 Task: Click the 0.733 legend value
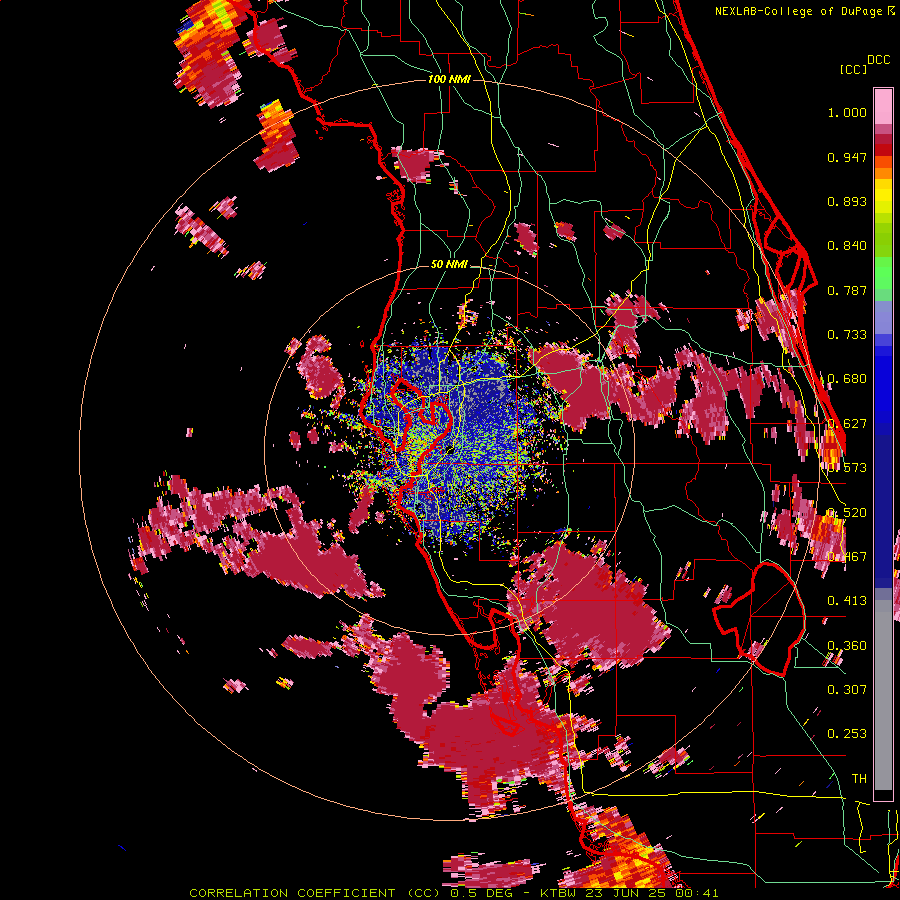tap(847, 335)
